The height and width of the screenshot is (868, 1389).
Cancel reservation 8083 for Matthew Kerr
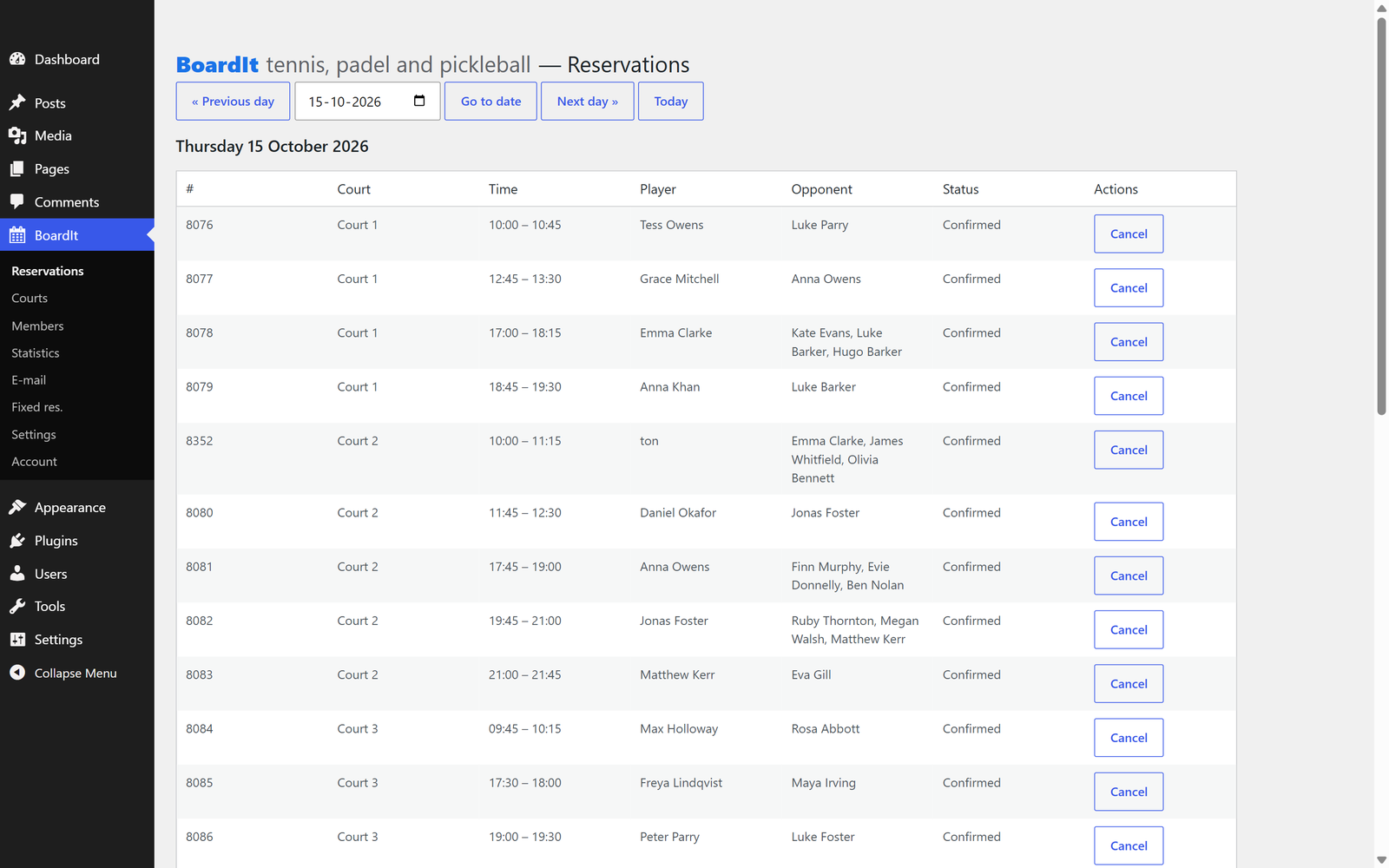(1129, 684)
